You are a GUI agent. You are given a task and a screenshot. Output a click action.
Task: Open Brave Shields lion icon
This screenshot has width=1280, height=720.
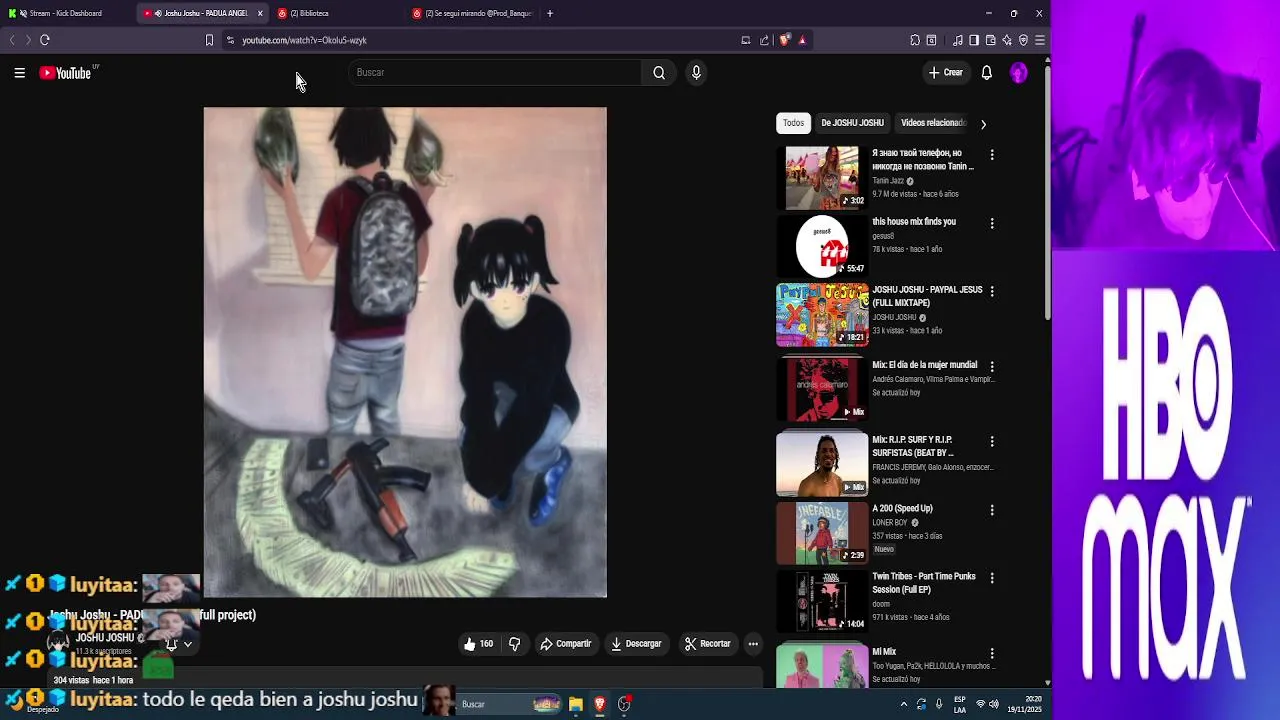[785, 40]
